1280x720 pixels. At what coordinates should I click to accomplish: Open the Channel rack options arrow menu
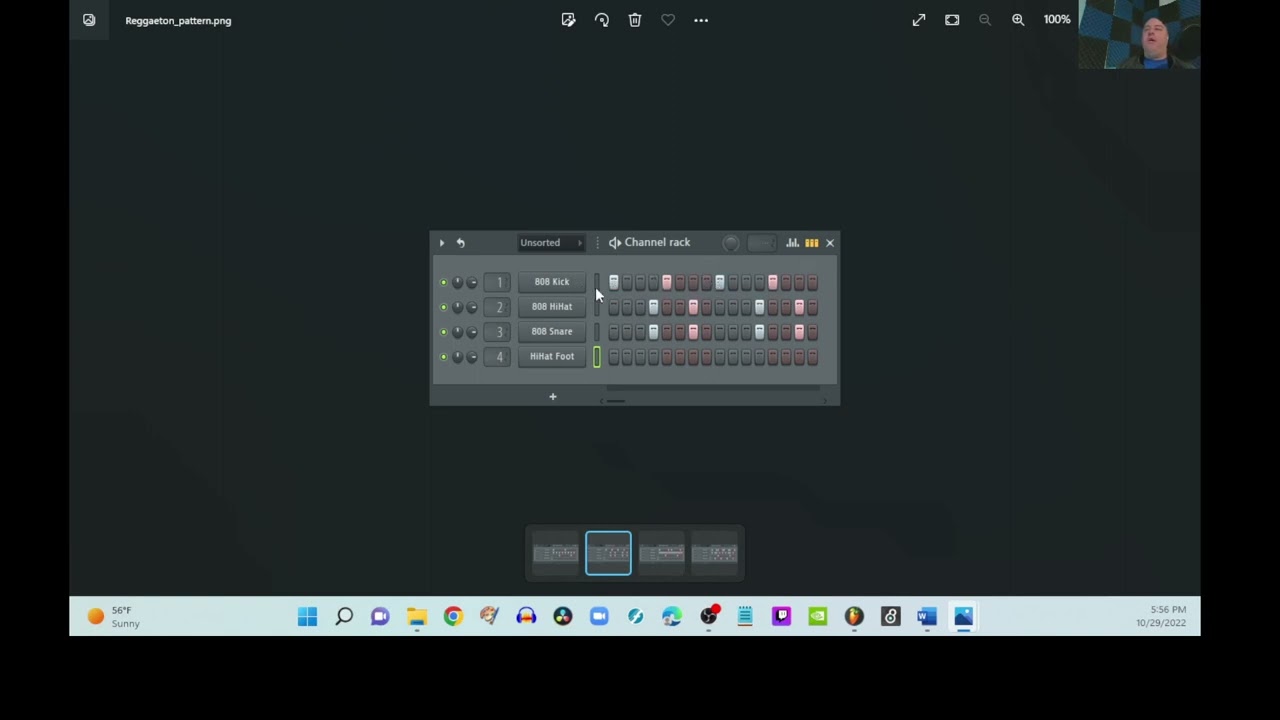pos(441,243)
